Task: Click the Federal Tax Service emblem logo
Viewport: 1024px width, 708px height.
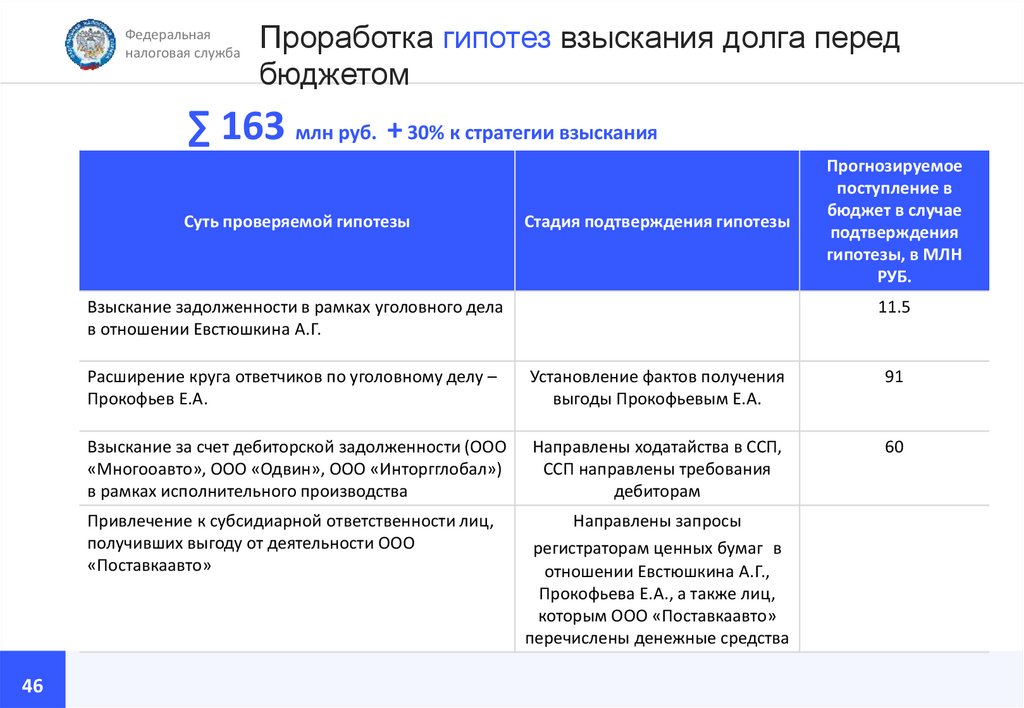Action: tap(90, 44)
